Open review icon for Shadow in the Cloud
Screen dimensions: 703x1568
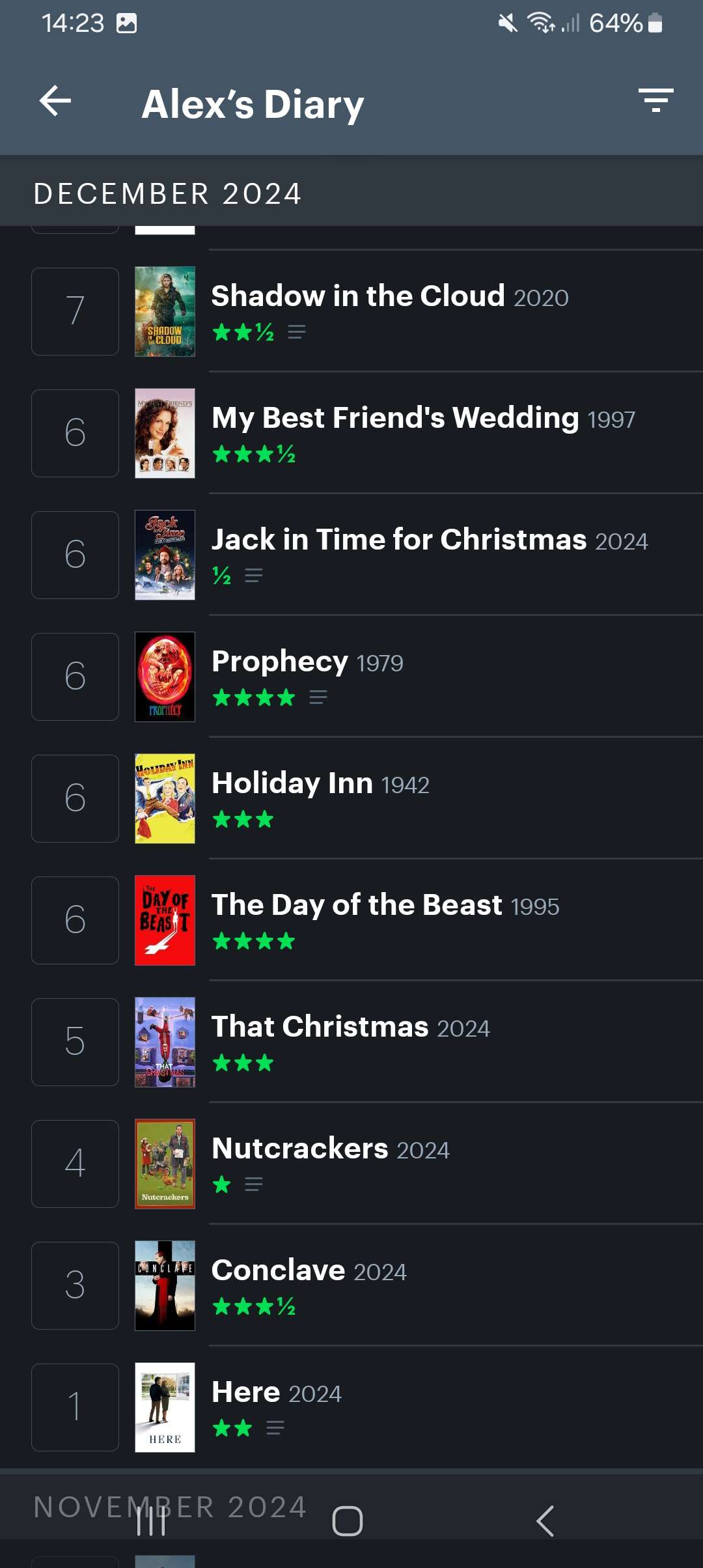tap(297, 332)
